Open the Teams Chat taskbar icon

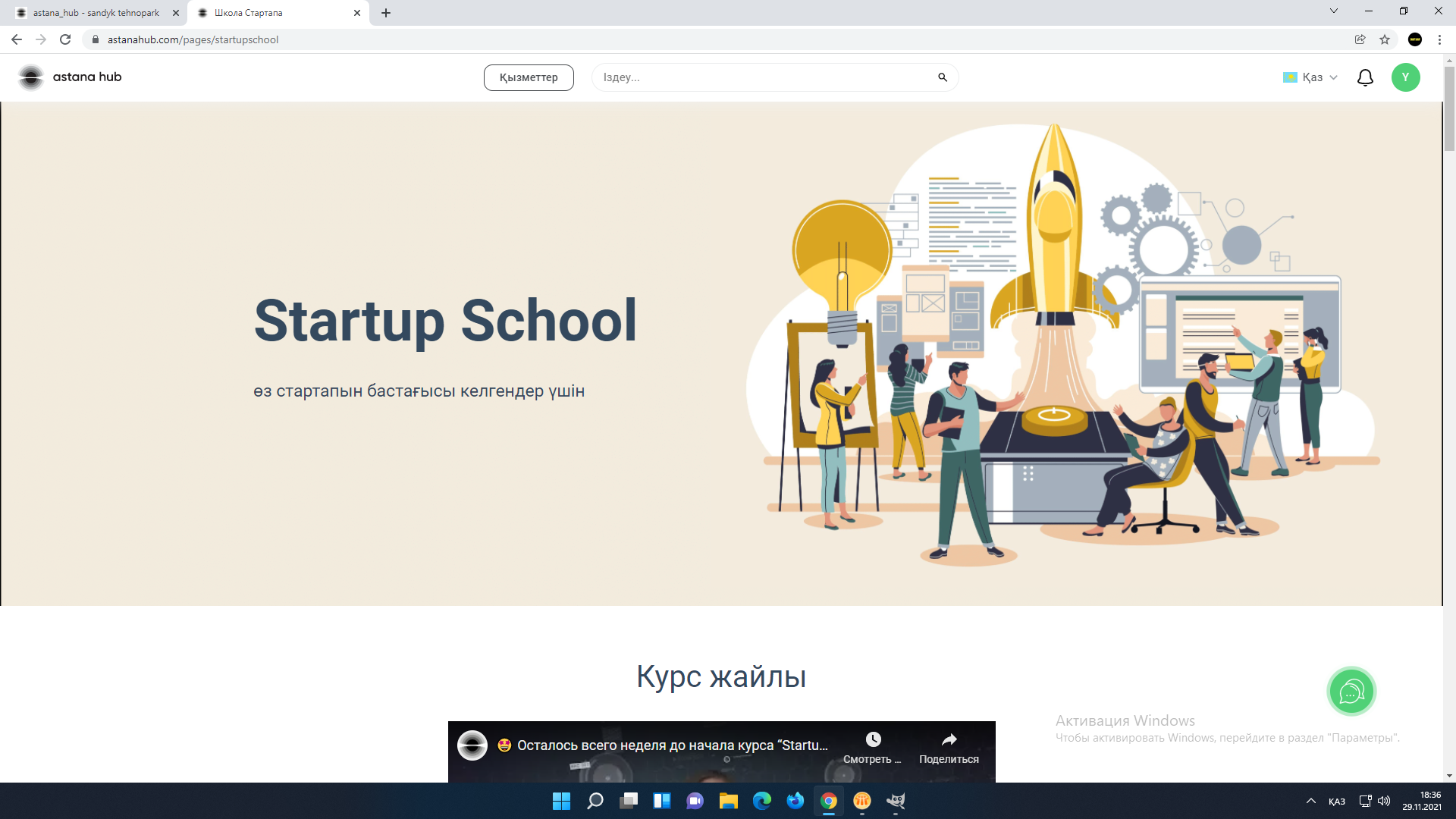695,801
